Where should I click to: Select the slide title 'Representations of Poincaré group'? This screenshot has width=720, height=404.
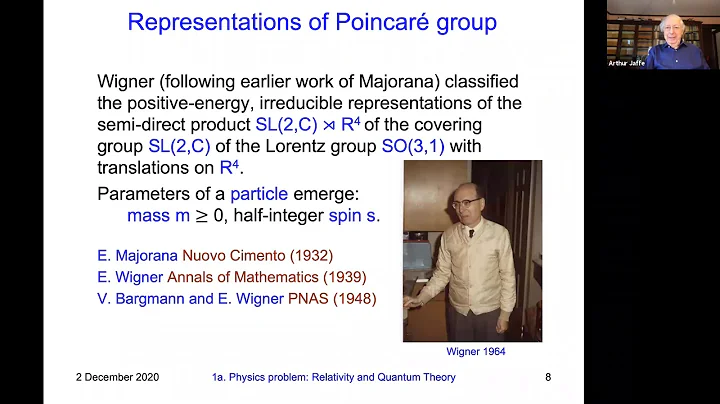[x=312, y=22]
